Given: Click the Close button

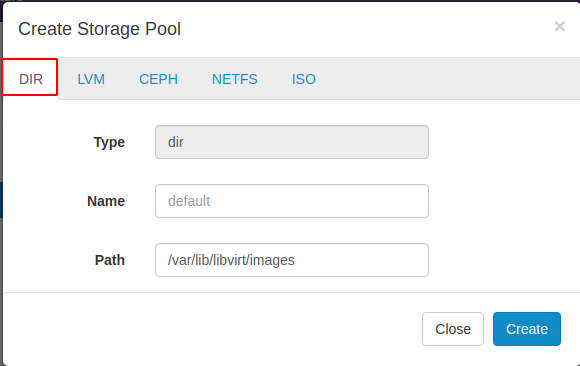Looking at the screenshot, I should (453, 329).
